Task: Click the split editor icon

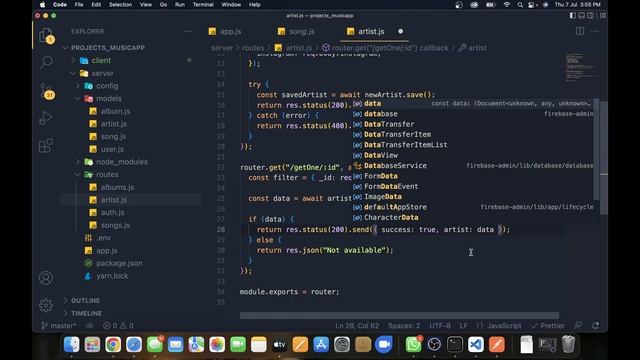Action: pos(580,31)
